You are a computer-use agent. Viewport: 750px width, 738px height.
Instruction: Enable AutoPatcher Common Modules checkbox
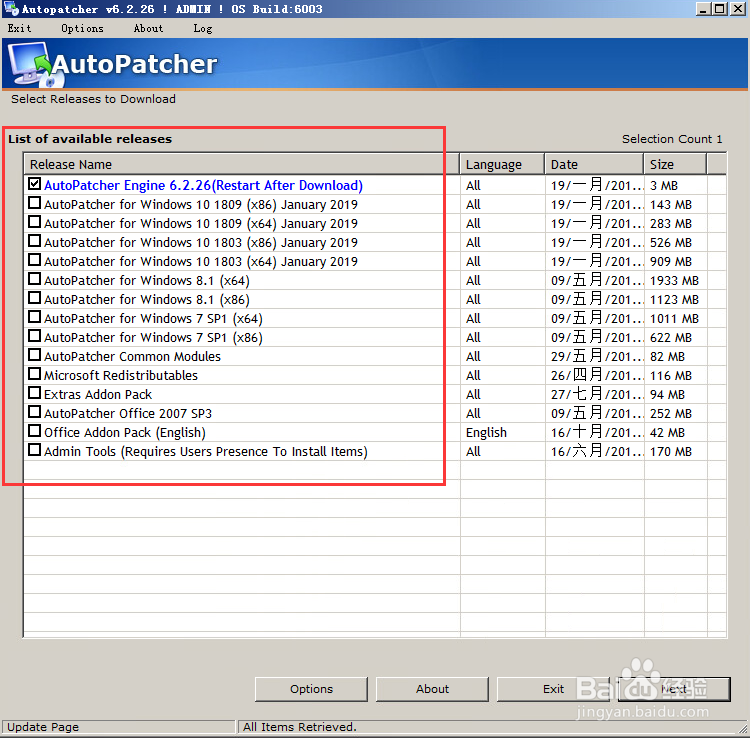(x=34, y=355)
